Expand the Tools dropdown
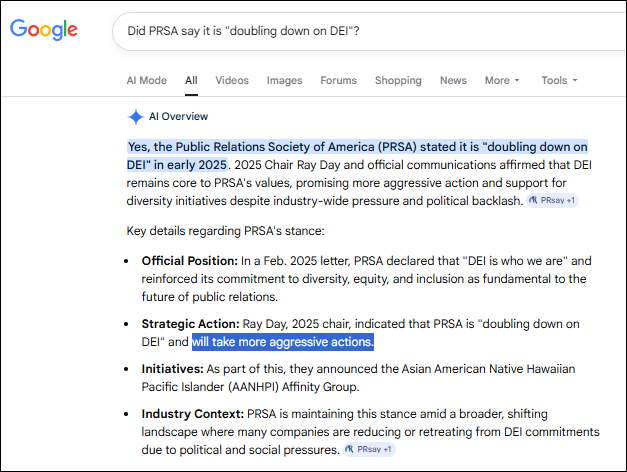The width and height of the screenshot is (627, 472). tap(558, 80)
